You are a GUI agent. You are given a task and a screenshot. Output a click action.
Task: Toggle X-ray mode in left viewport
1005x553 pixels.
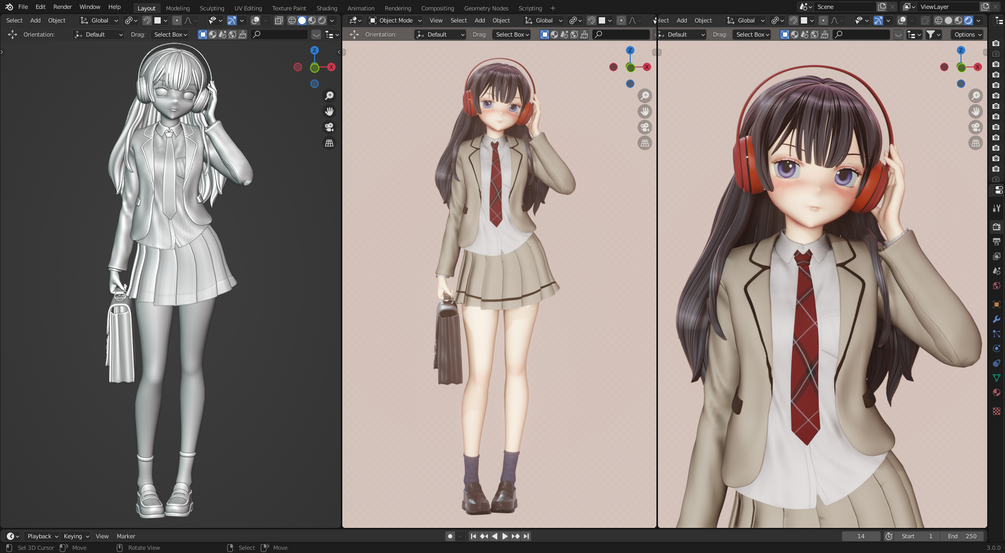click(278, 21)
